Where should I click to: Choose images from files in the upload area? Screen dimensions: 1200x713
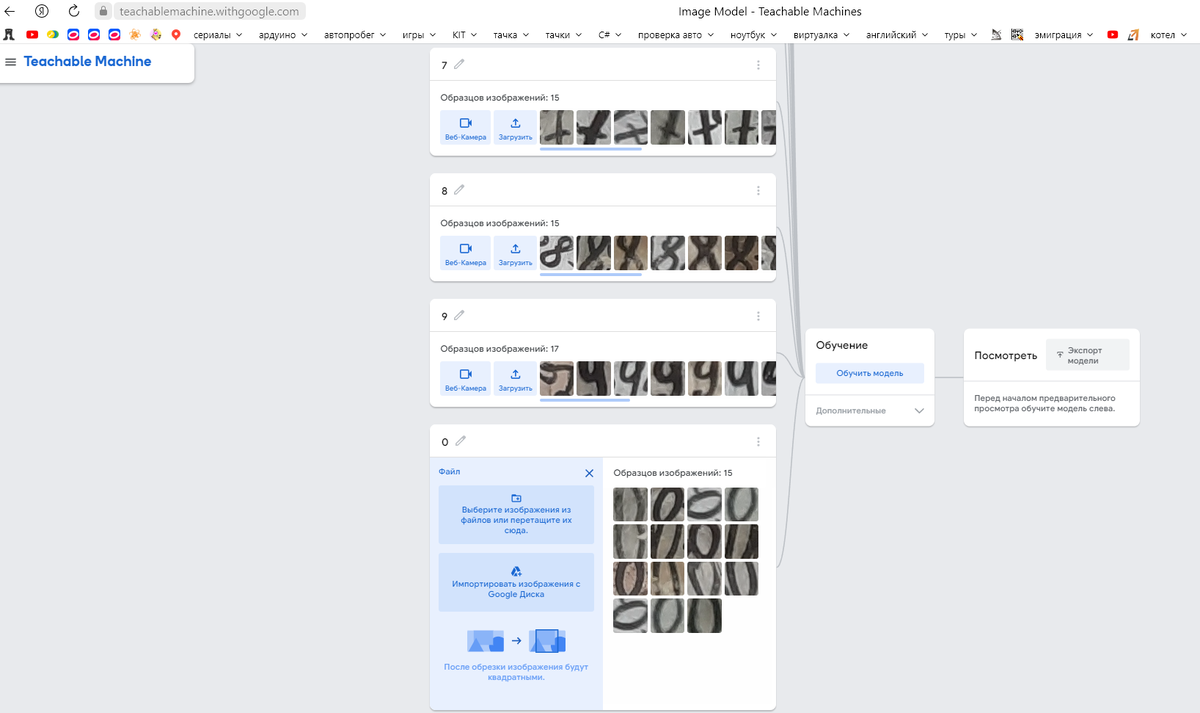[516, 515]
